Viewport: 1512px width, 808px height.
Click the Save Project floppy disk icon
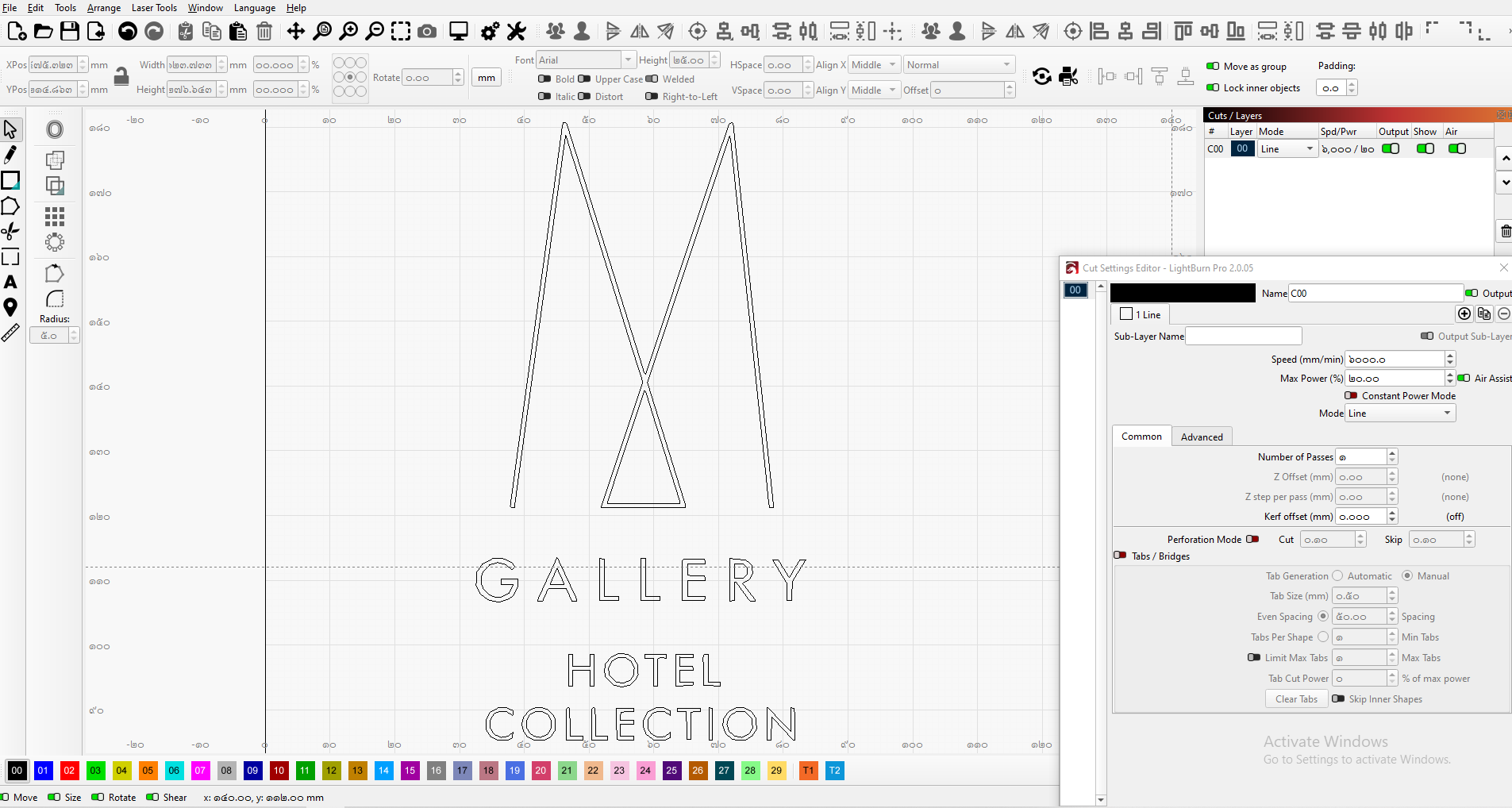click(x=70, y=31)
